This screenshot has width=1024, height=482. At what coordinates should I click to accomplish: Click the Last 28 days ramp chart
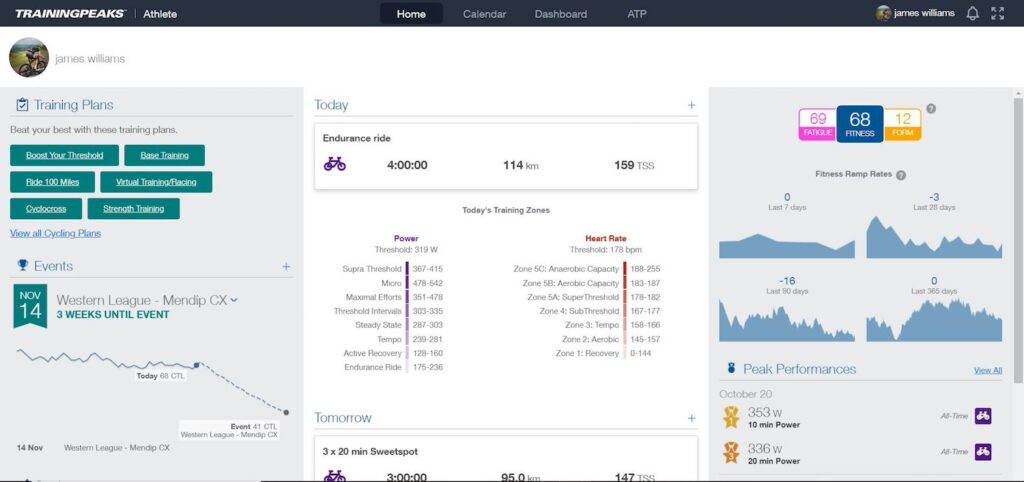pos(934,237)
